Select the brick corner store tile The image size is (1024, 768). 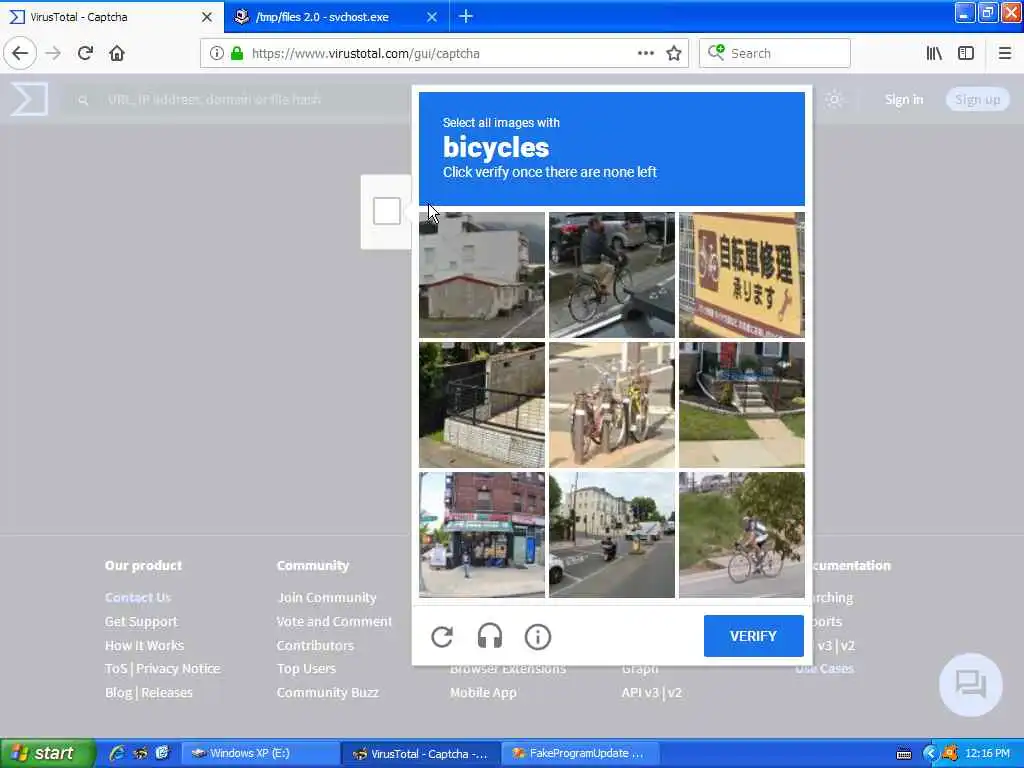click(x=482, y=535)
